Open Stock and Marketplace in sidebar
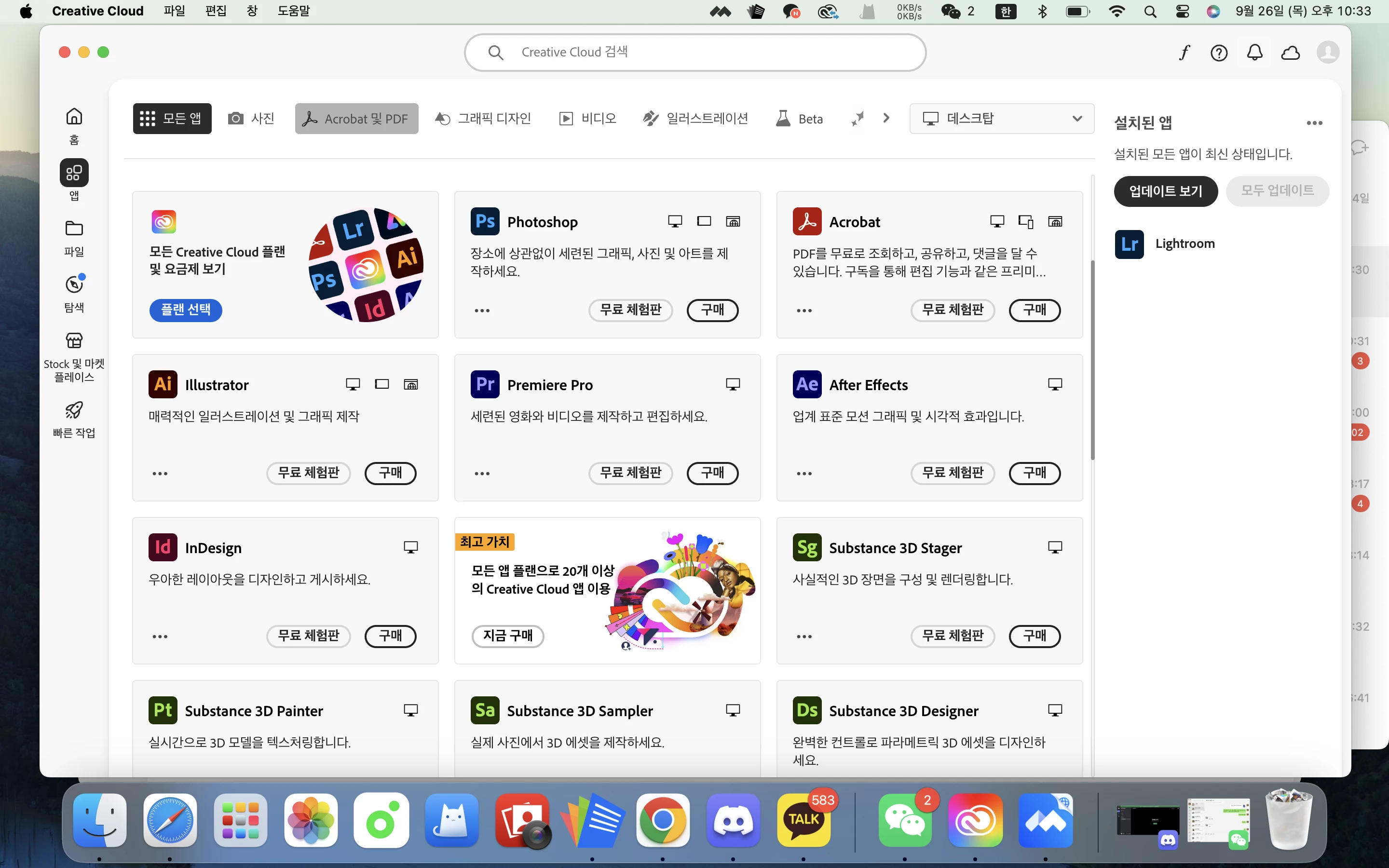The image size is (1389, 868). 74,356
